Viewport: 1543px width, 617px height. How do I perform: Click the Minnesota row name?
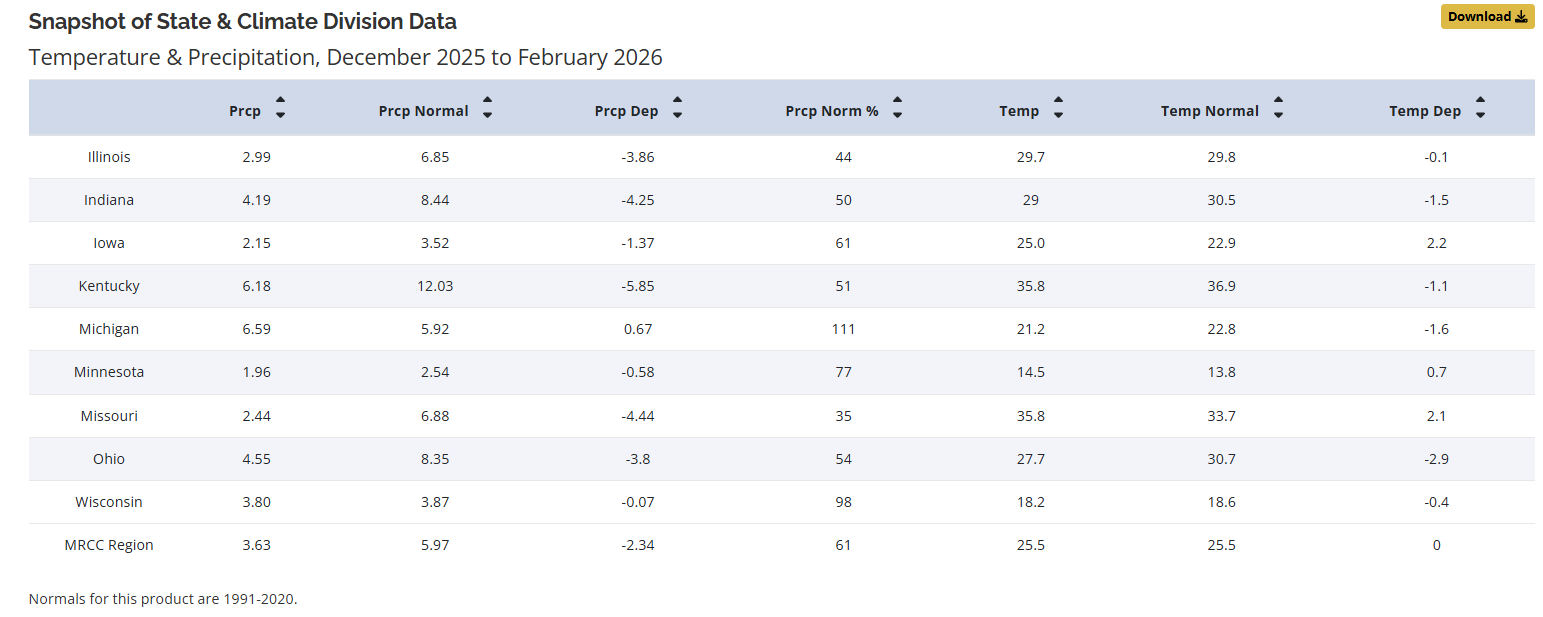click(109, 372)
